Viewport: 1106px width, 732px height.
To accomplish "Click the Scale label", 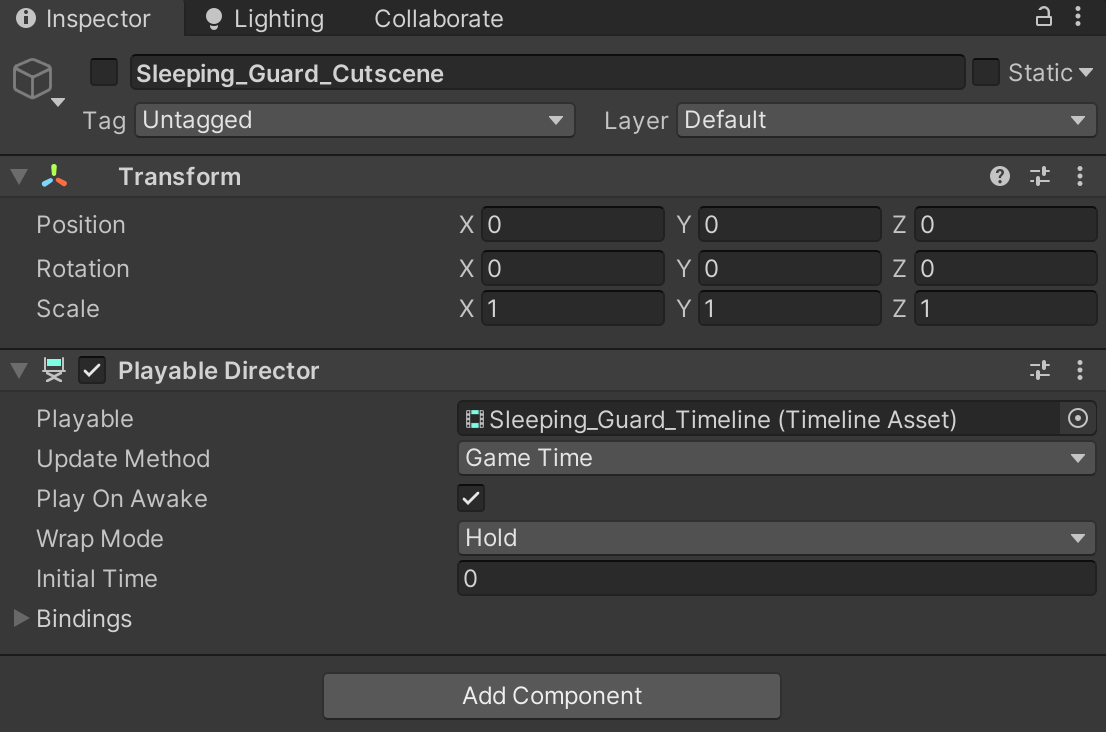I will click(x=68, y=308).
